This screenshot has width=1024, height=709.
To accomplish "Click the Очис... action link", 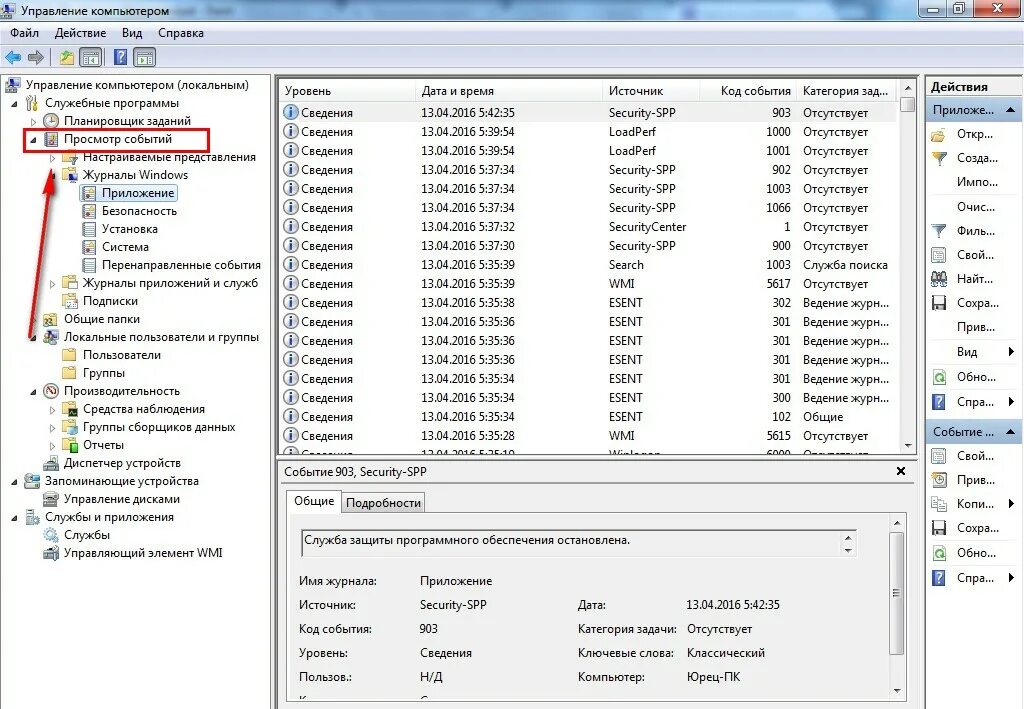I will pos(976,207).
